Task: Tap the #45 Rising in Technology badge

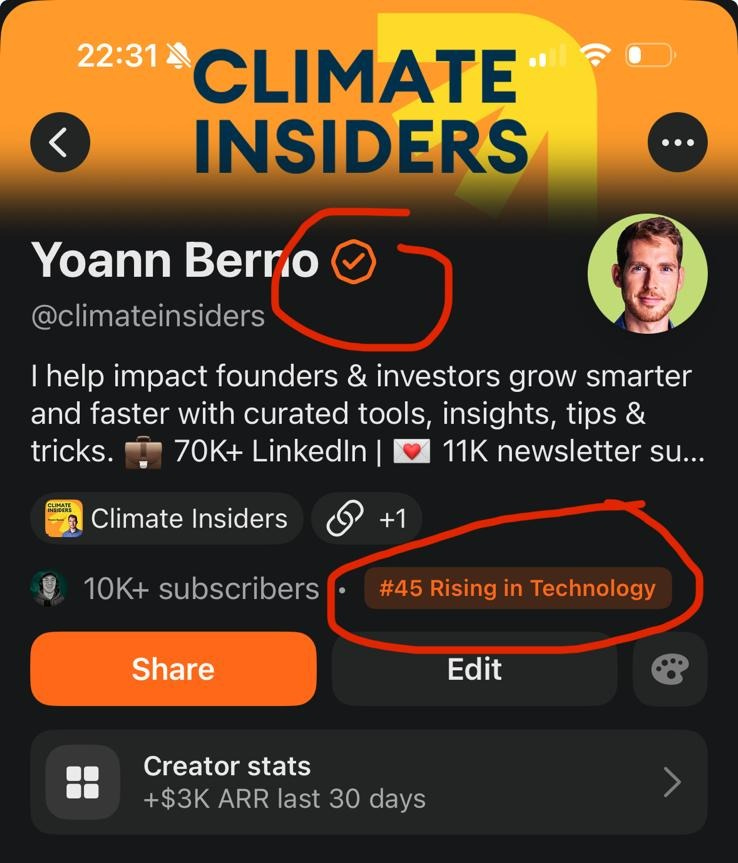Action: pos(517,588)
